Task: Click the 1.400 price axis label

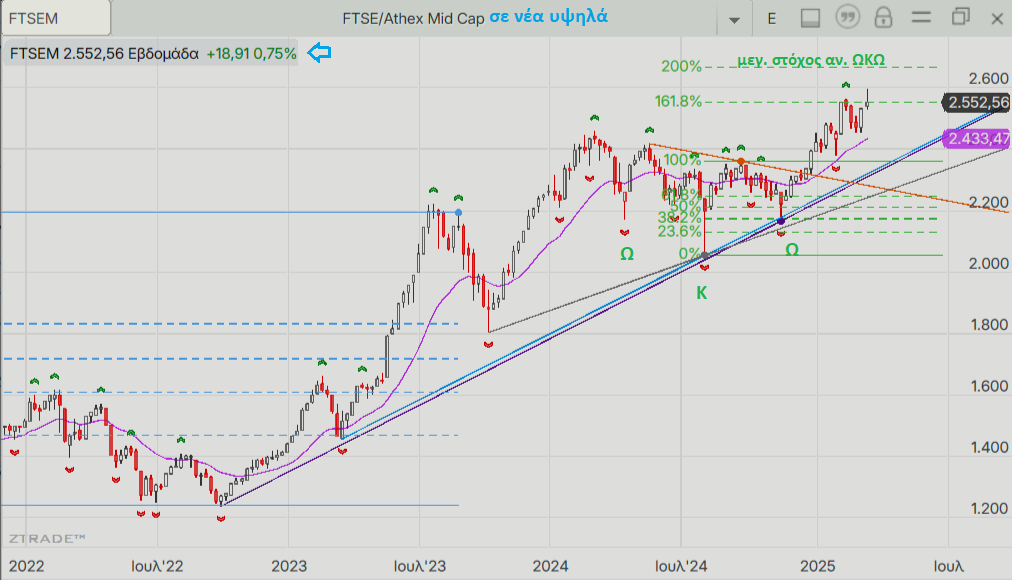Action: 989,447
